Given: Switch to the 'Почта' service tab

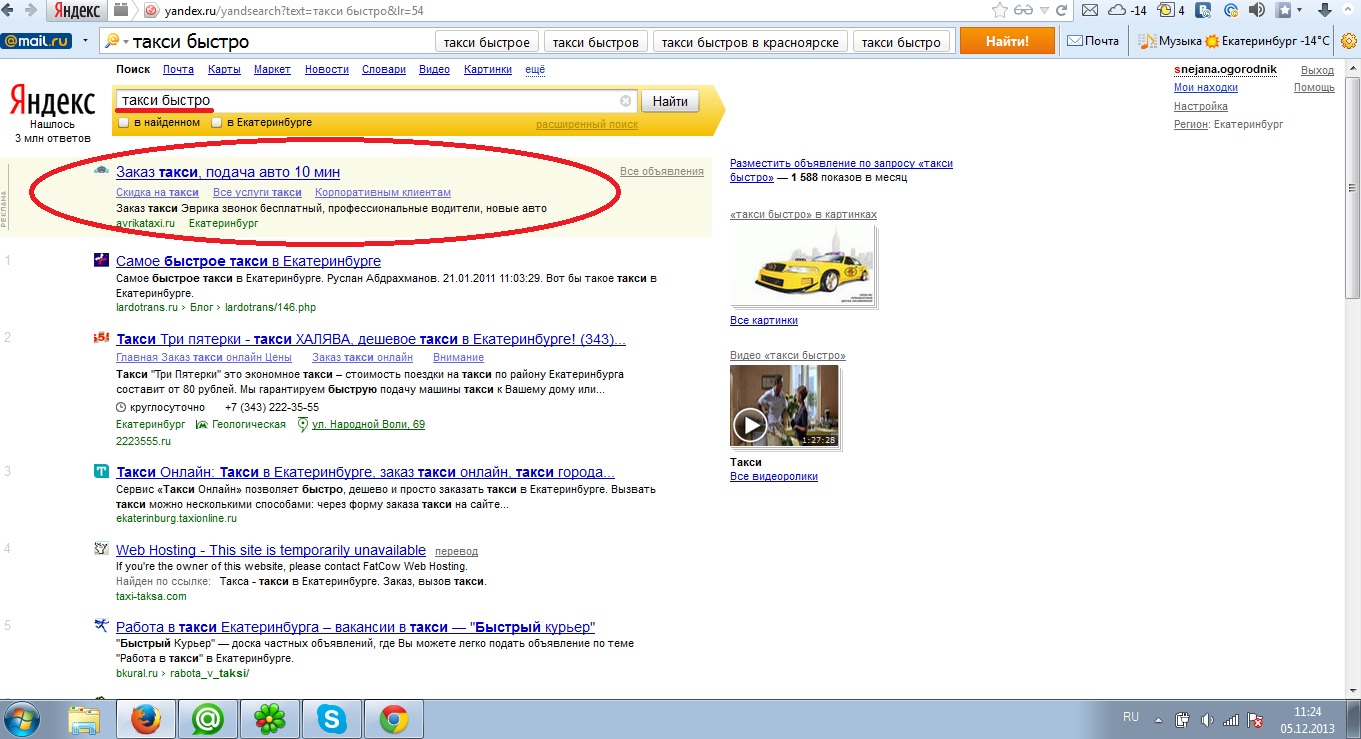Looking at the screenshot, I should [178, 70].
